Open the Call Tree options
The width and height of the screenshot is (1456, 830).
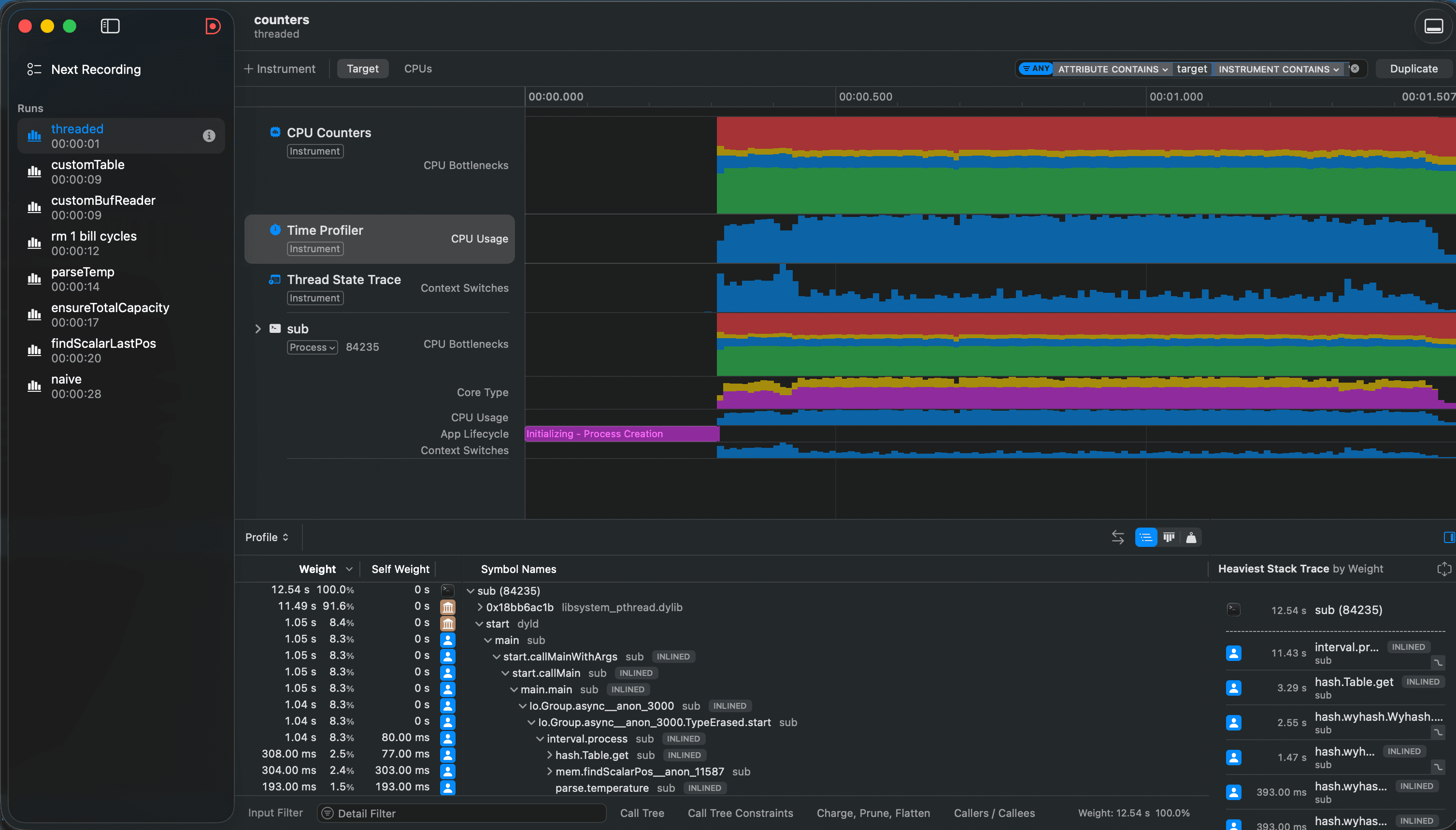click(x=642, y=813)
